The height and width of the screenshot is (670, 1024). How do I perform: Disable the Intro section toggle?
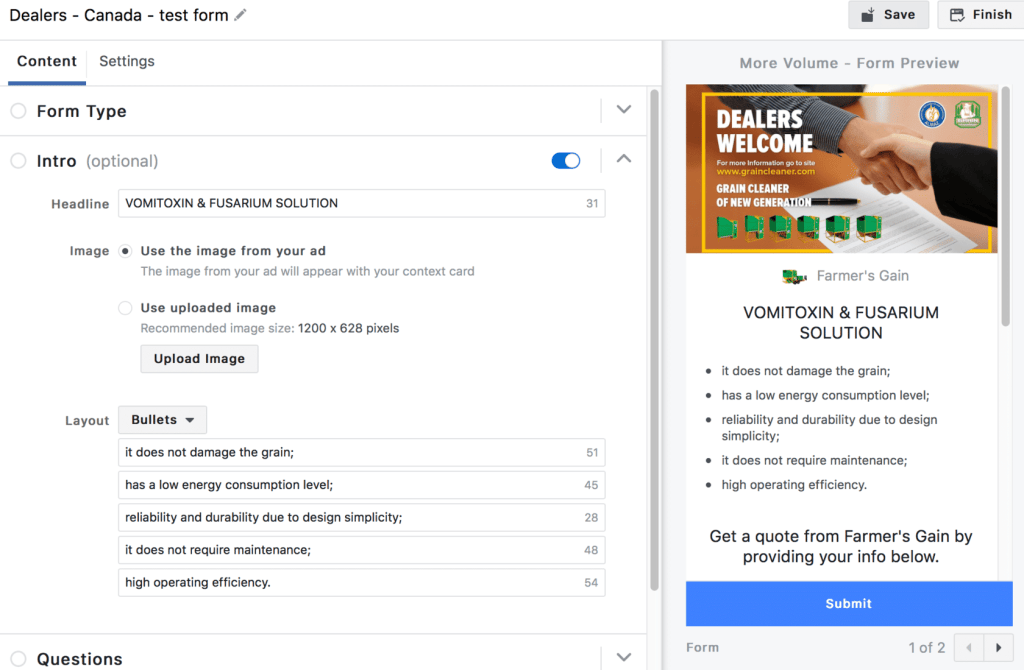coord(565,160)
